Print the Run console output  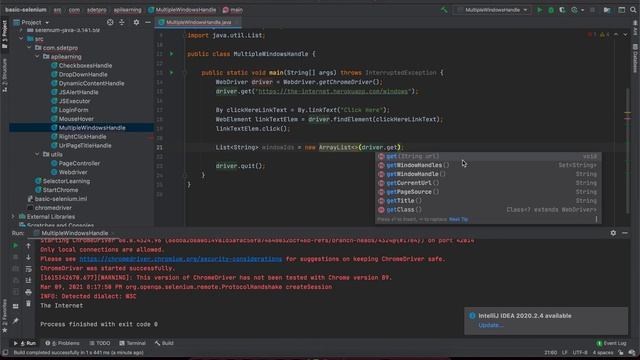pyautogui.click(x=28, y=292)
